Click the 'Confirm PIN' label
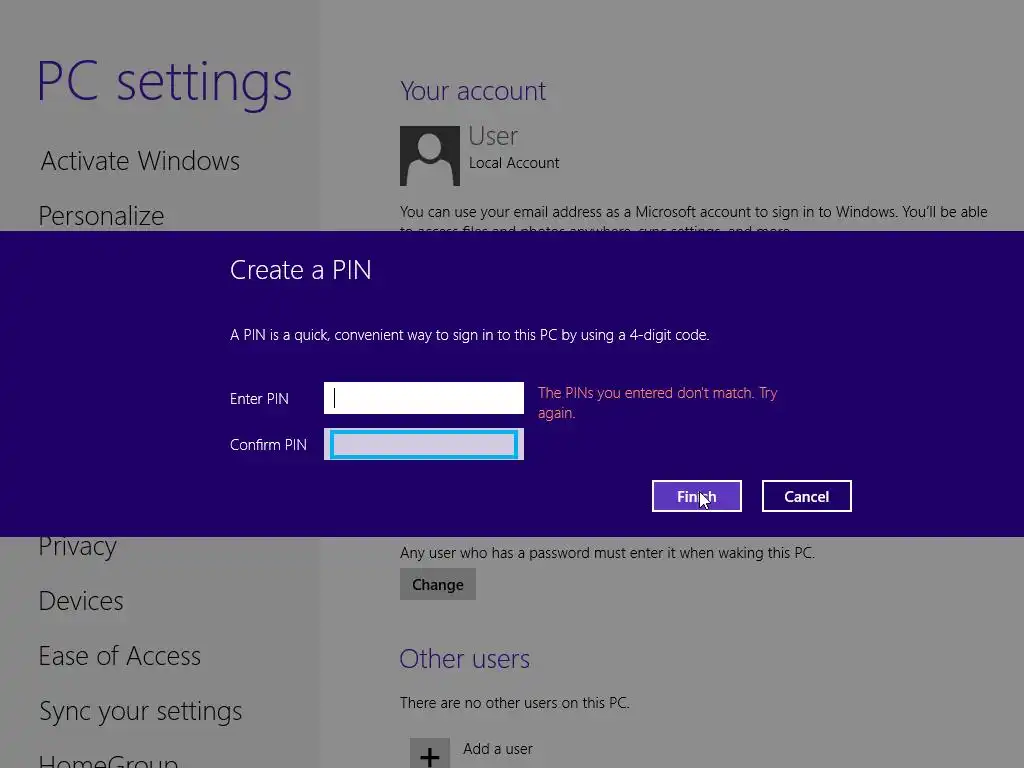The image size is (1024, 768). coord(268,445)
